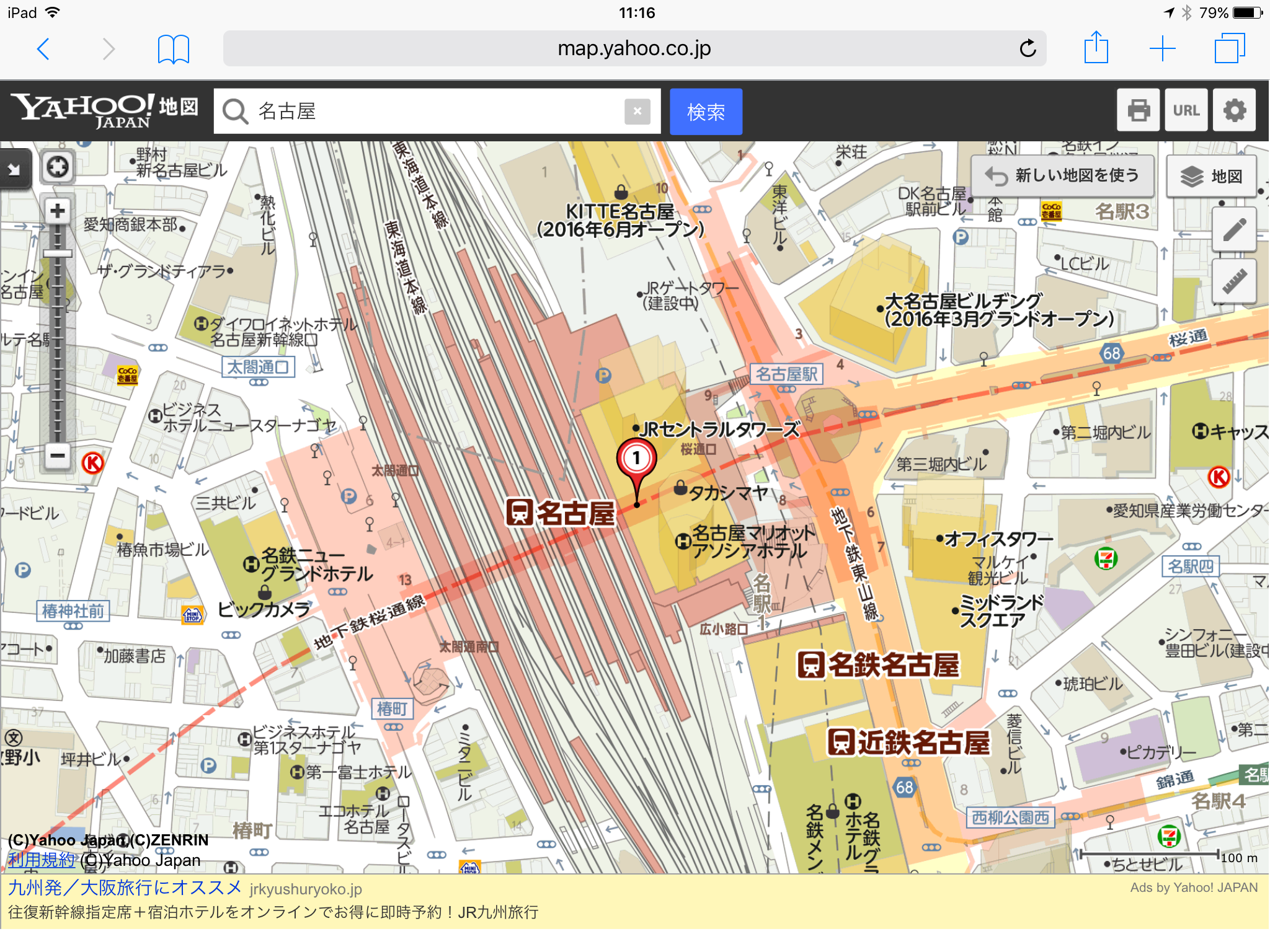
Task: Click KITTE名古屋 building label
Action: 620,221
